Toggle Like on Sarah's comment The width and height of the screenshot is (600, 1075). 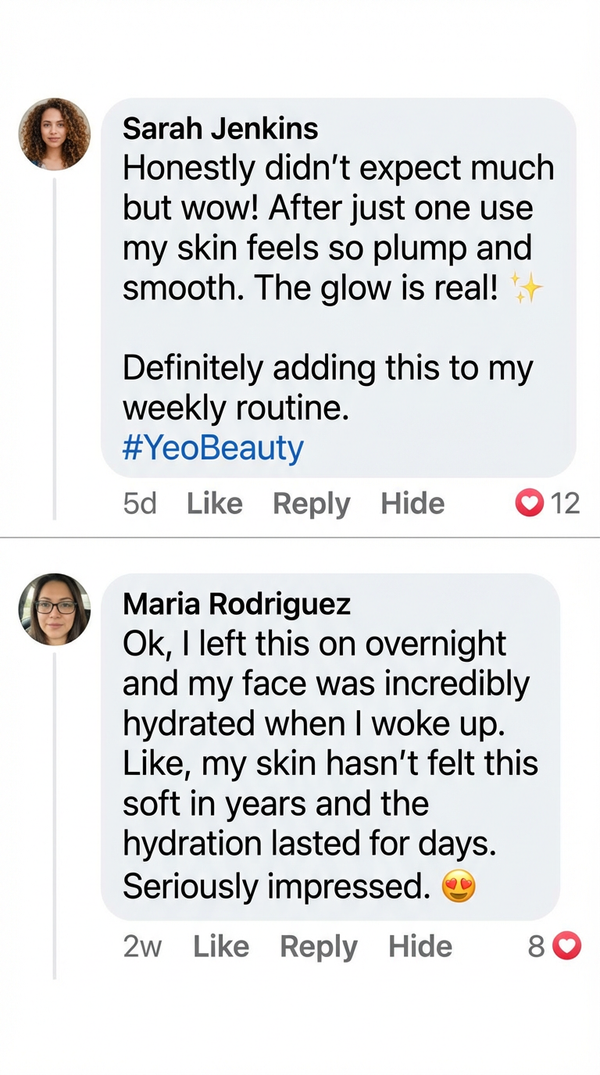[214, 504]
